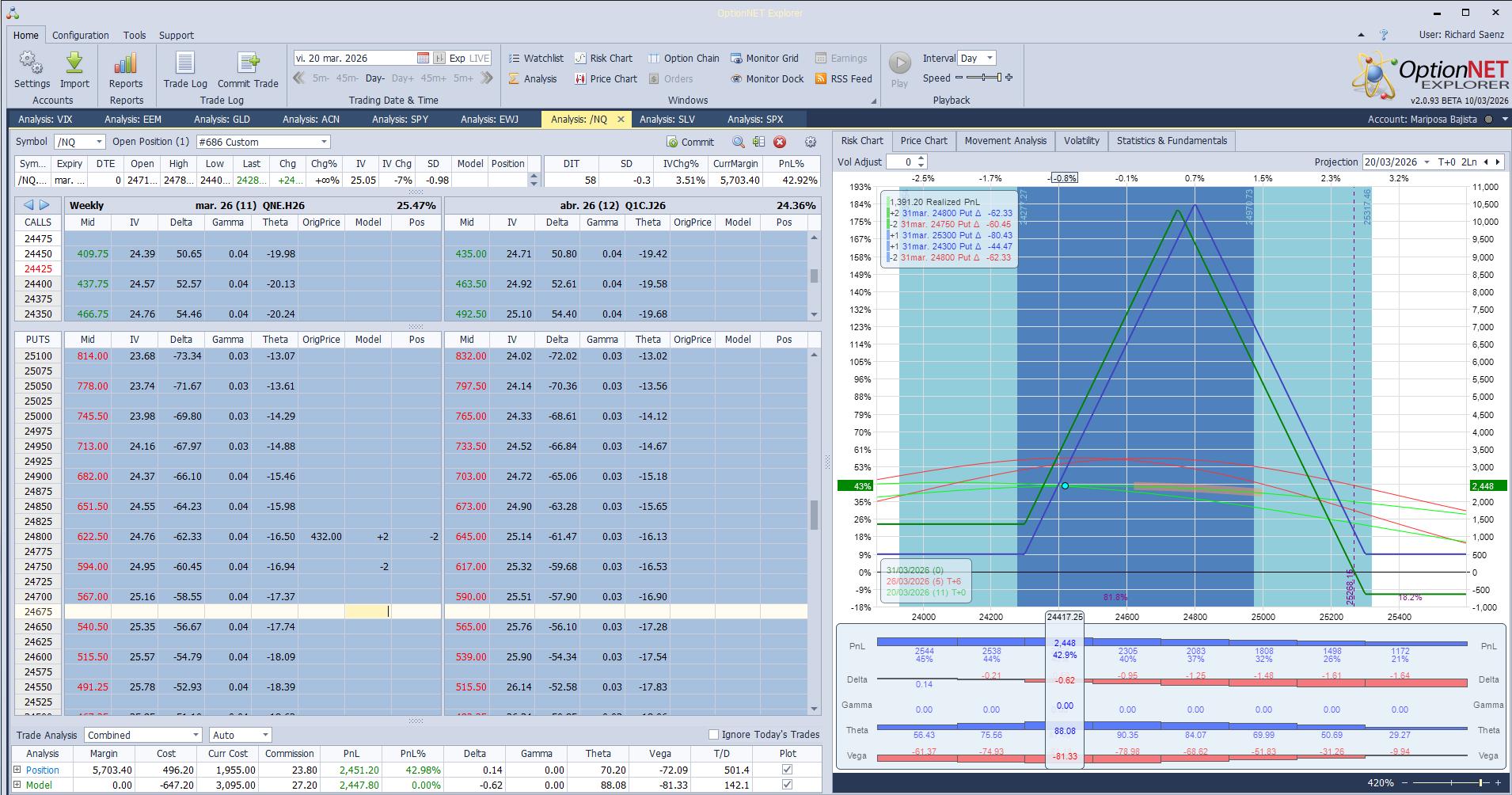
Task: Open the #686 Custom position dropdown
Action: pyautogui.click(x=324, y=142)
